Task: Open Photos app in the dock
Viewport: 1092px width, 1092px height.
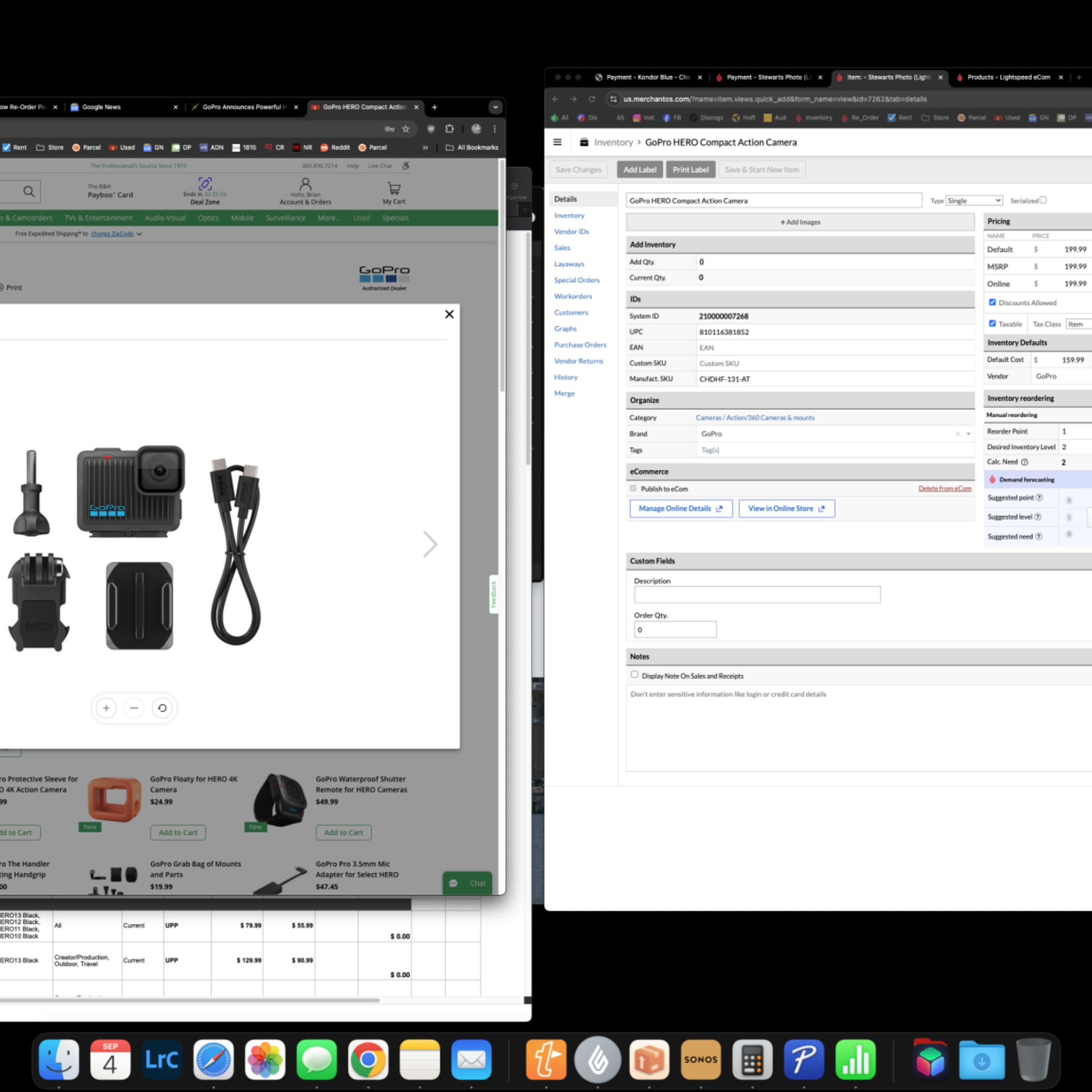Action: [265, 1060]
